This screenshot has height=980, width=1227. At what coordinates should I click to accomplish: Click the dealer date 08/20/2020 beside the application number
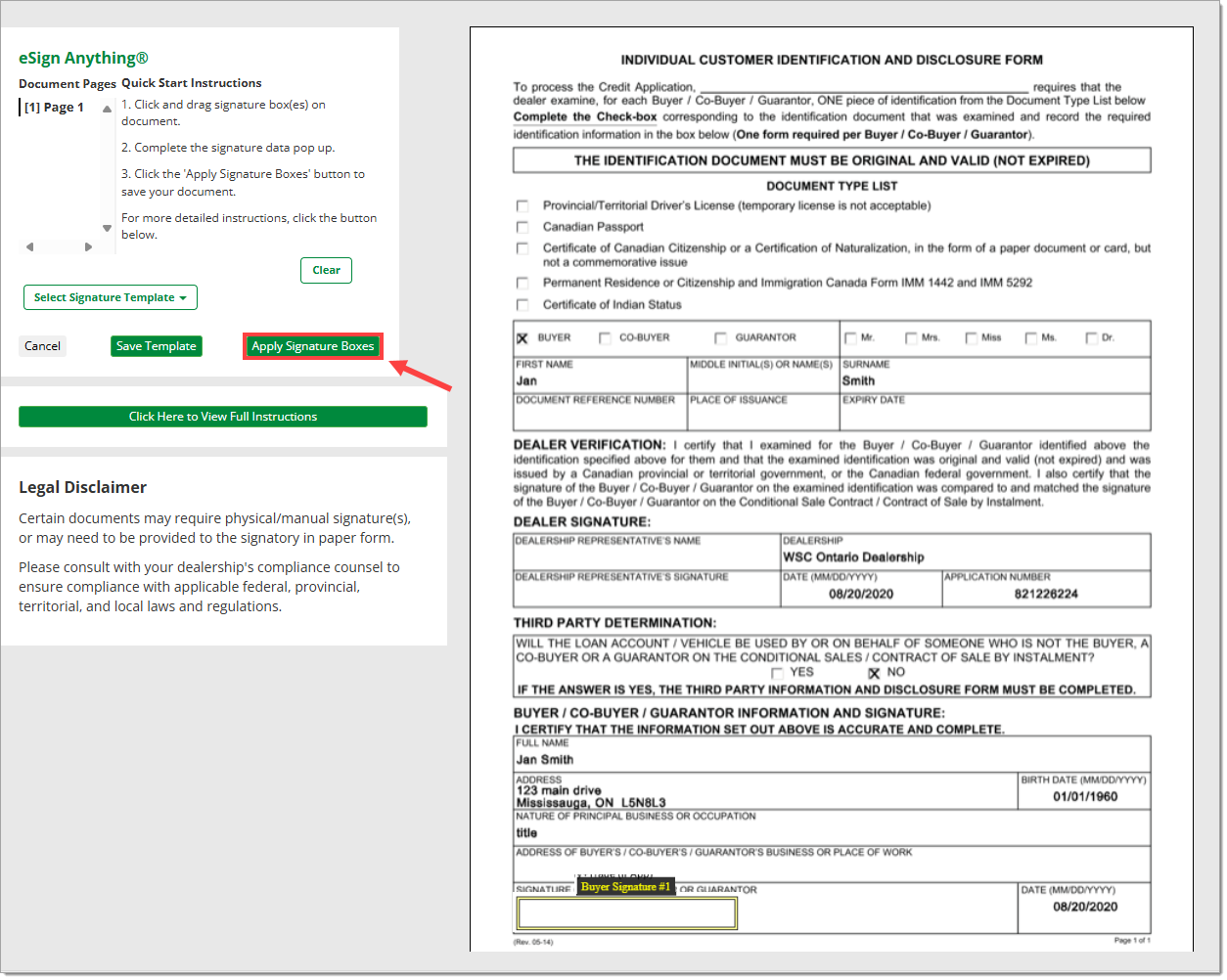[861, 594]
